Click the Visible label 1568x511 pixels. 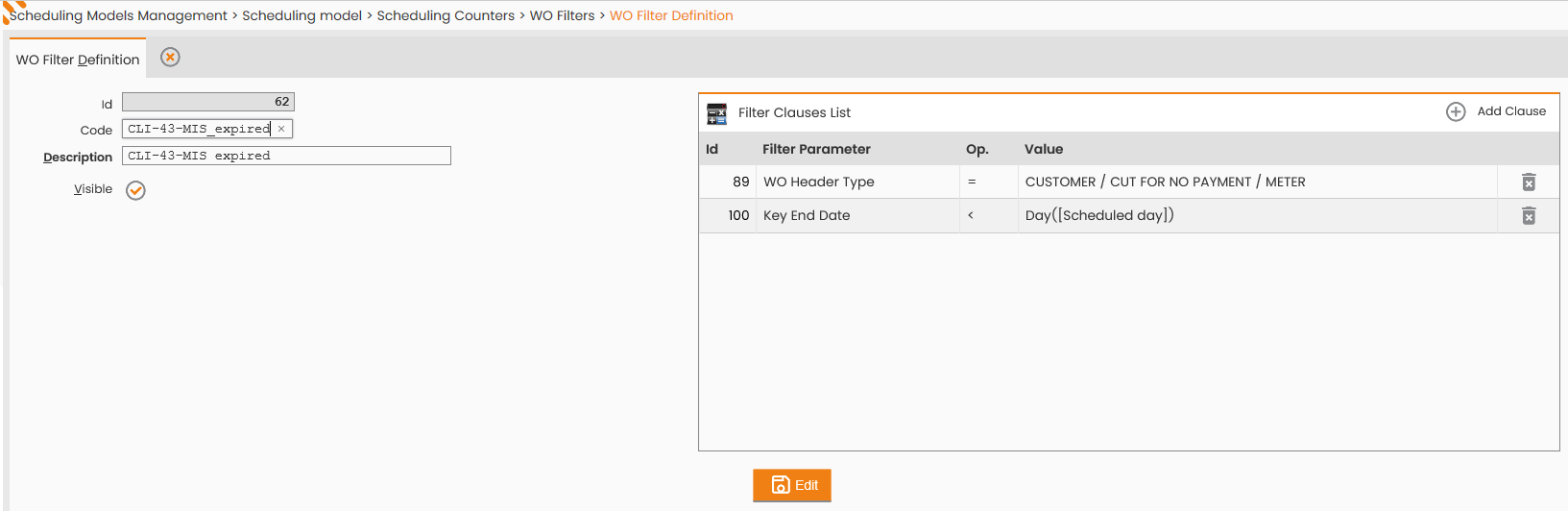[93, 189]
